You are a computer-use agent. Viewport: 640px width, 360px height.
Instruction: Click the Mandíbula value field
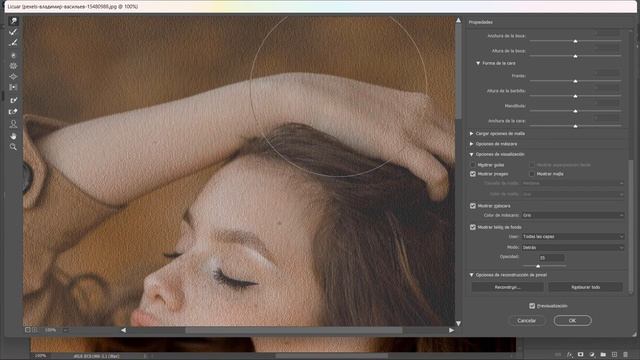pos(607,103)
